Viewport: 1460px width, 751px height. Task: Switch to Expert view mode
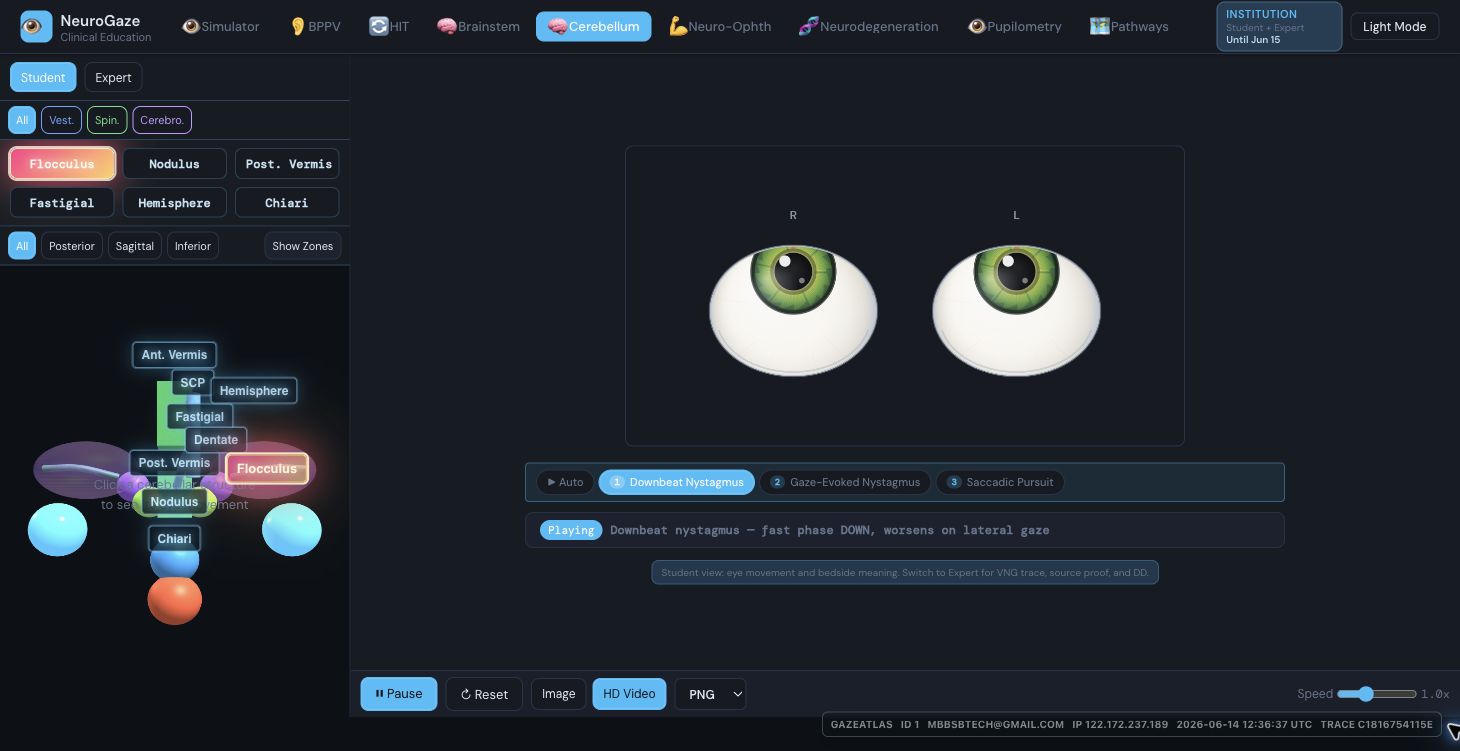click(x=113, y=77)
